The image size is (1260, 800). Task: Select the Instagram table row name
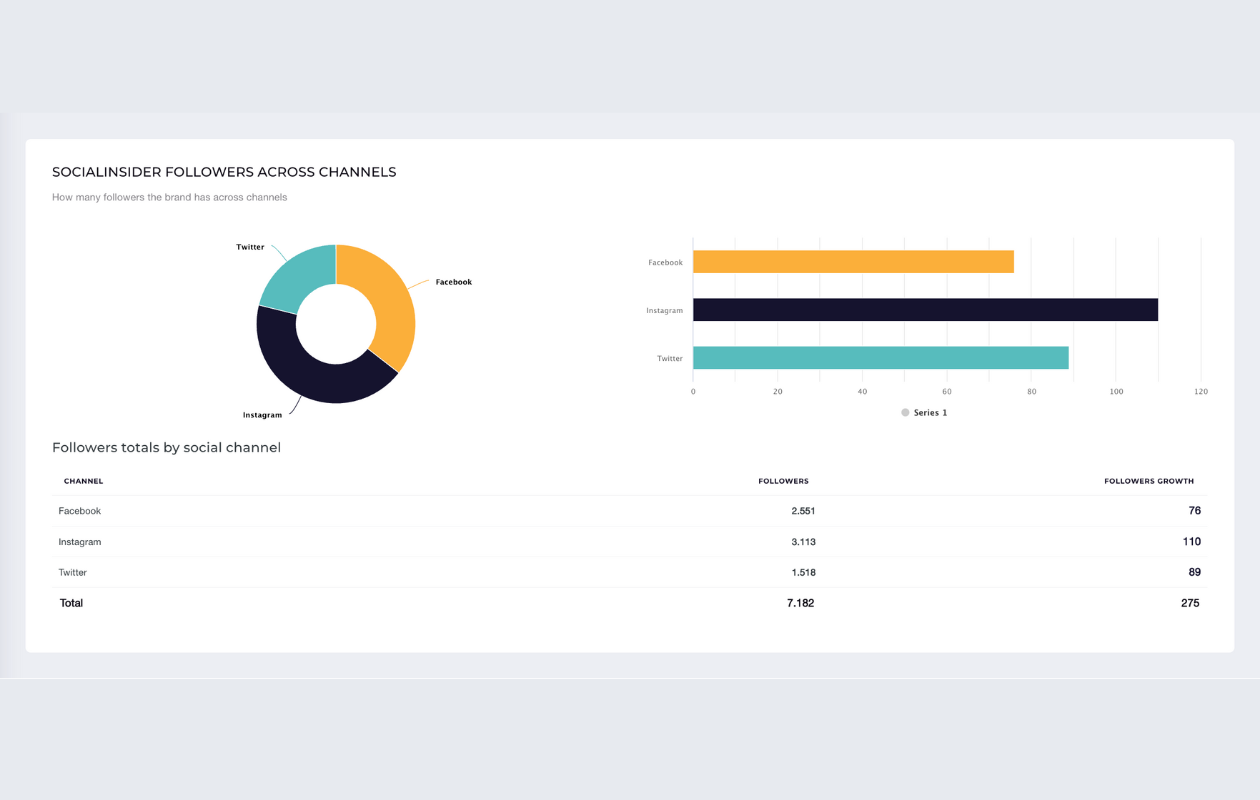79,542
